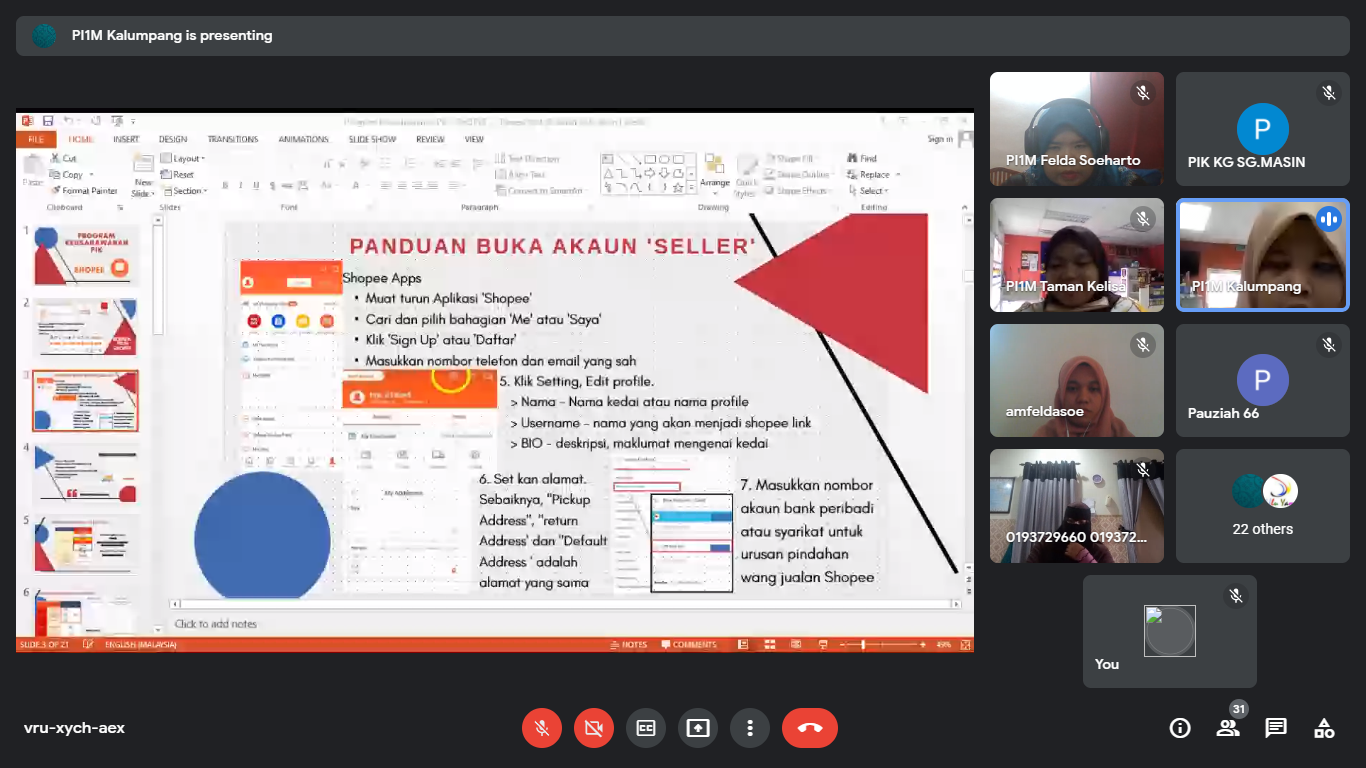Click the PowerPoint HOME ribbon tab
This screenshot has width=1366, height=768.
pyautogui.click(x=81, y=140)
